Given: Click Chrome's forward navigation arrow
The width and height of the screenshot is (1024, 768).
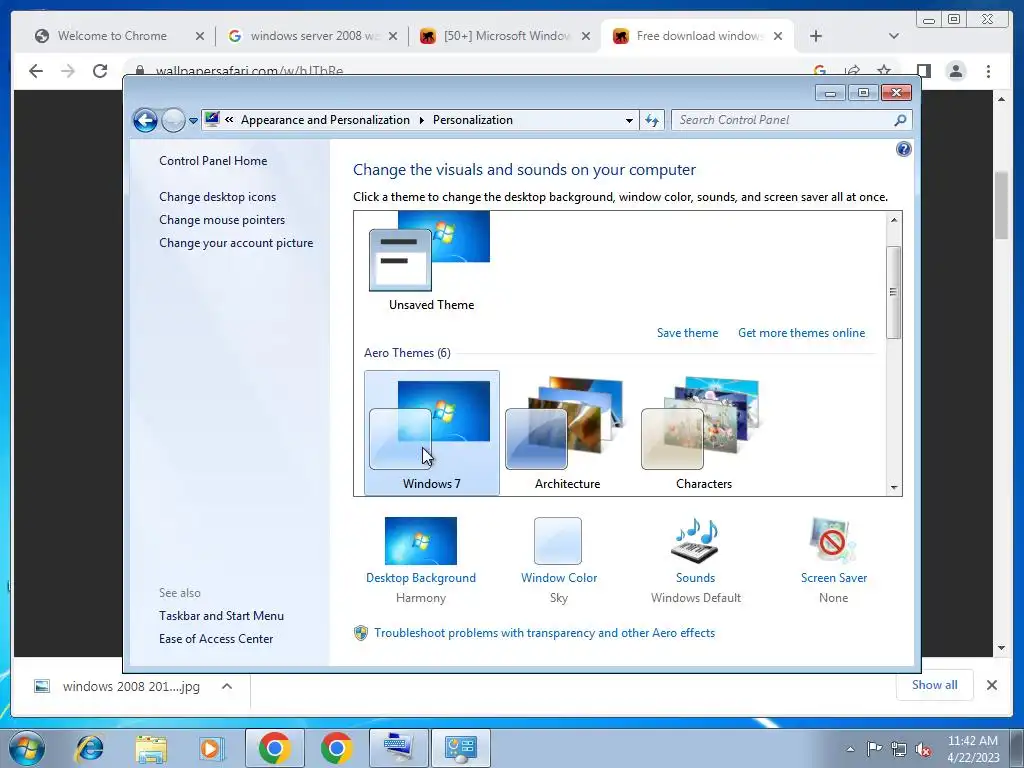Looking at the screenshot, I should pyautogui.click(x=68, y=71).
